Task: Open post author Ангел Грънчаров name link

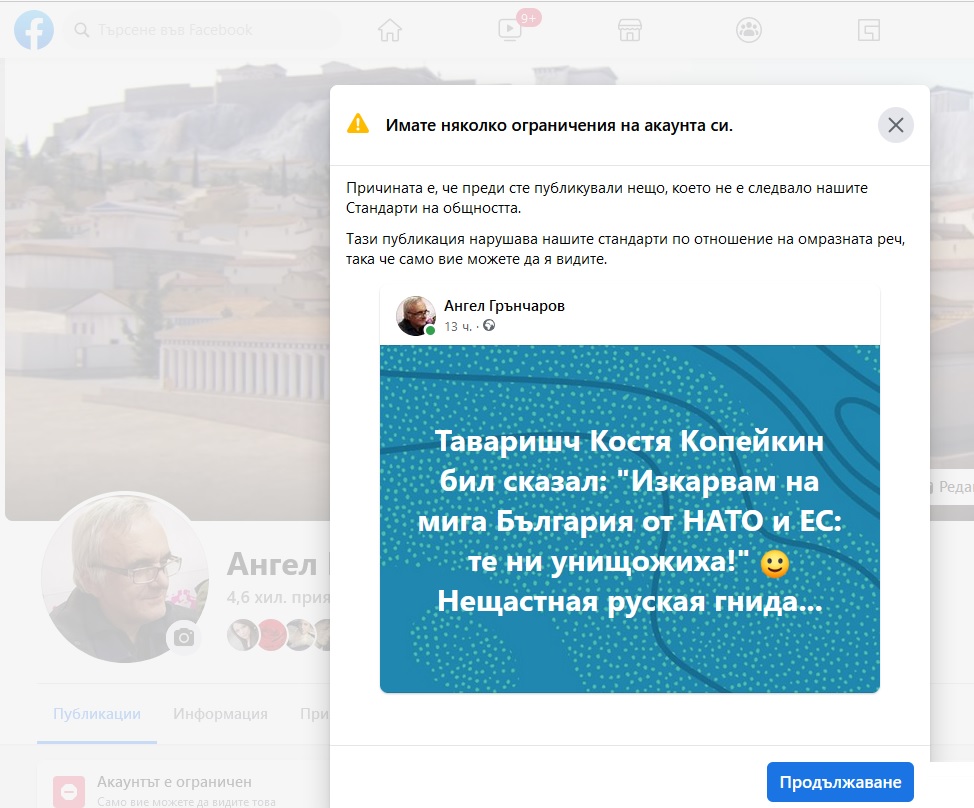Action: coord(504,306)
